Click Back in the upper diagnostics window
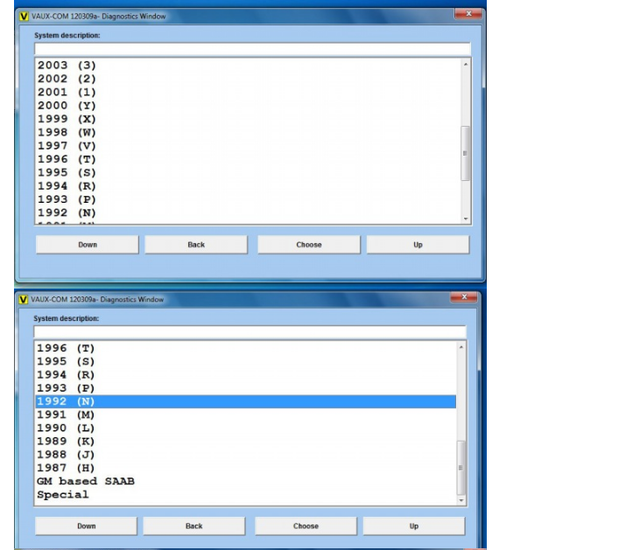This screenshot has width=640, height=550. tap(196, 245)
